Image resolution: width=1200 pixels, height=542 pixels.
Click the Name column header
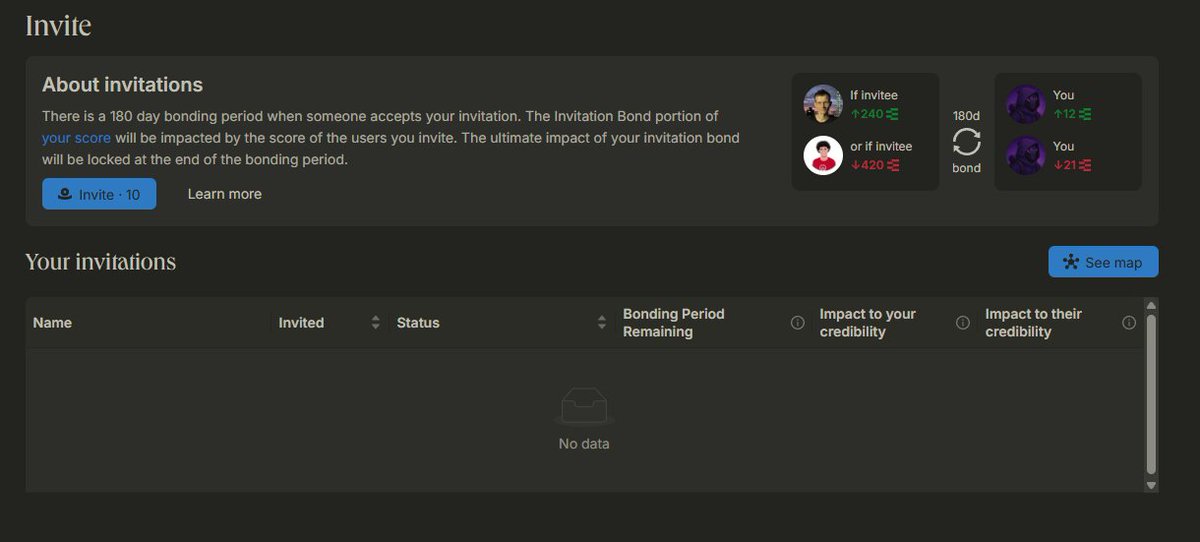(x=52, y=323)
